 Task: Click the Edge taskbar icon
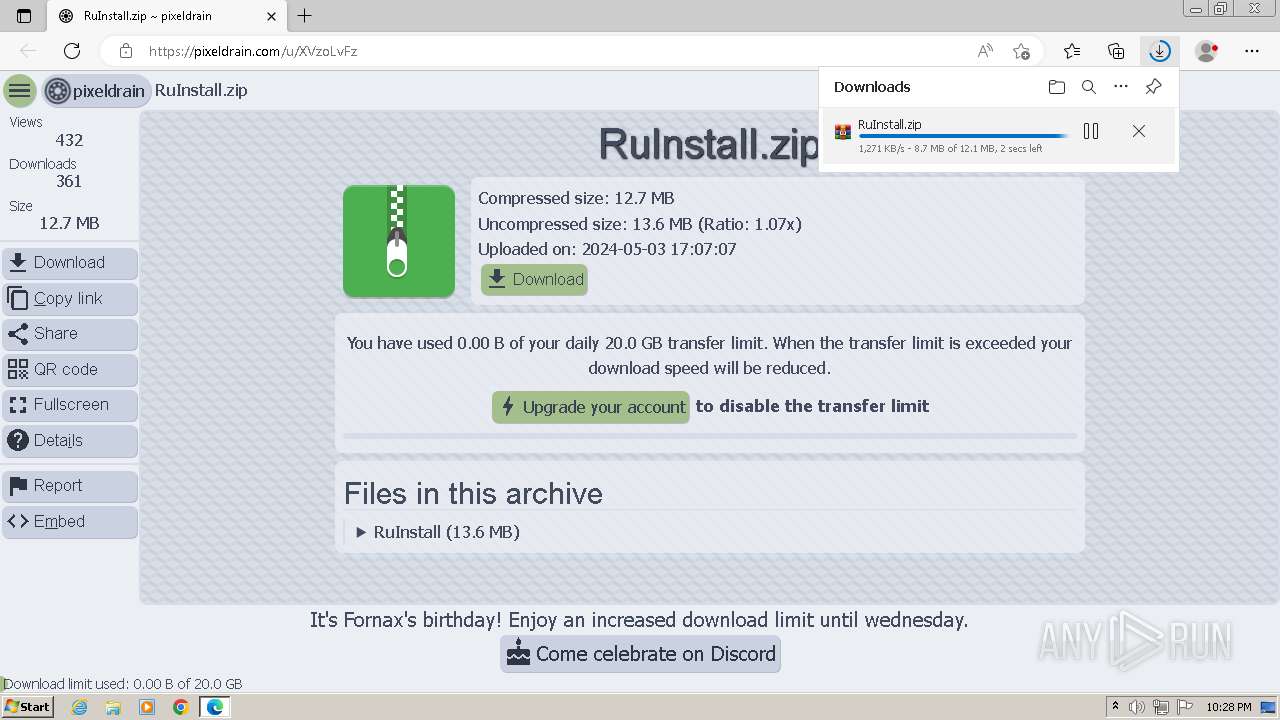point(215,707)
